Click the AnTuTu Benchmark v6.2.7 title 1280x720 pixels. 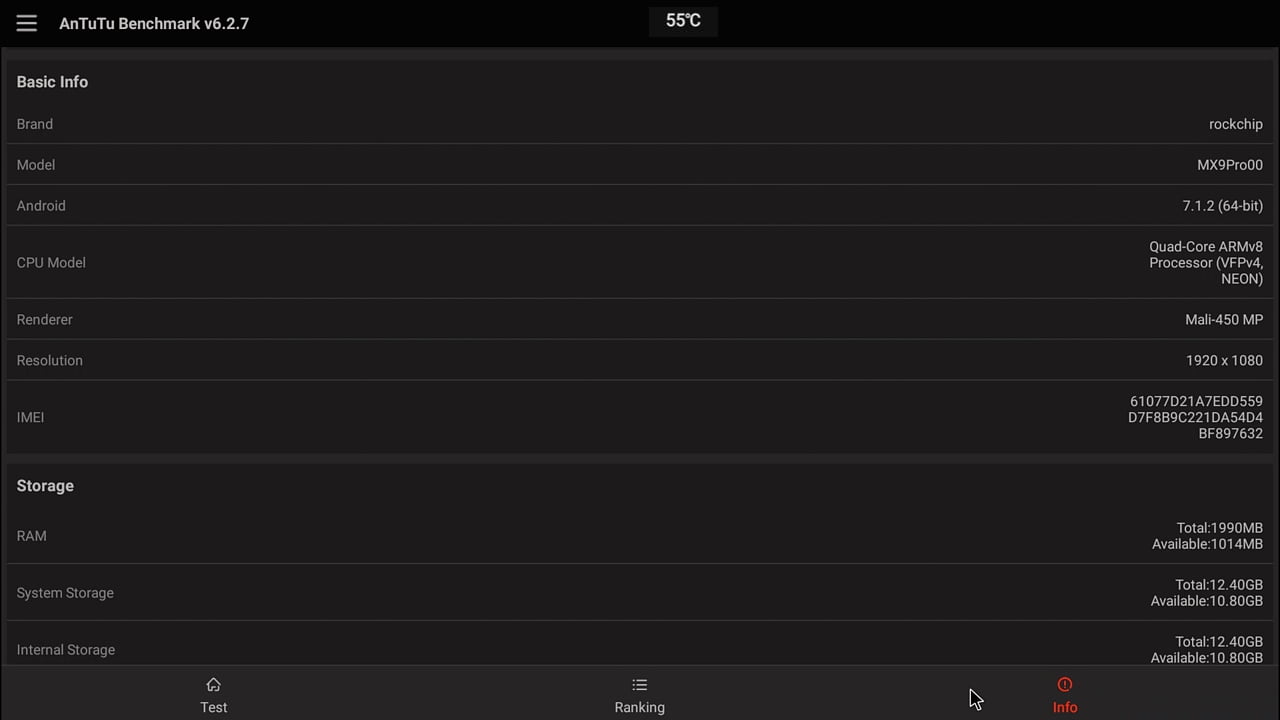click(x=154, y=23)
